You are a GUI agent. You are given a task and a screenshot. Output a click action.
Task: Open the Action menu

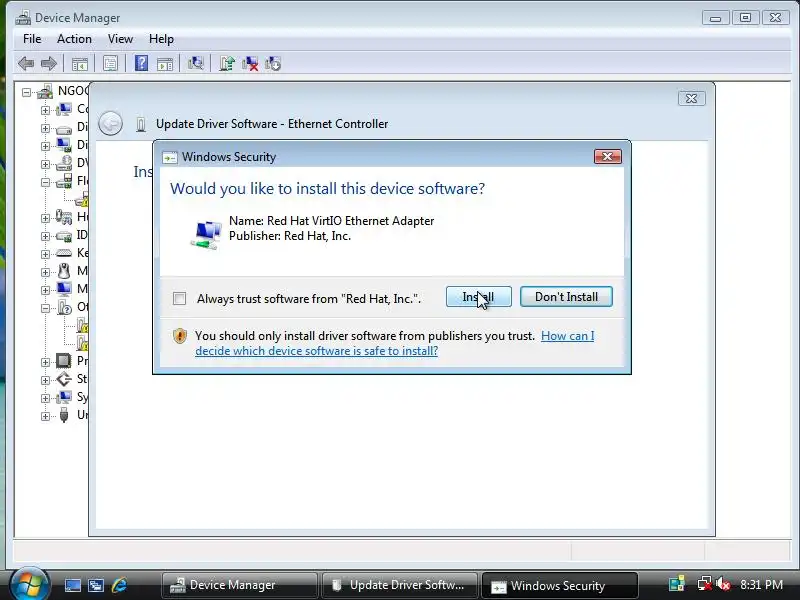click(x=74, y=39)
